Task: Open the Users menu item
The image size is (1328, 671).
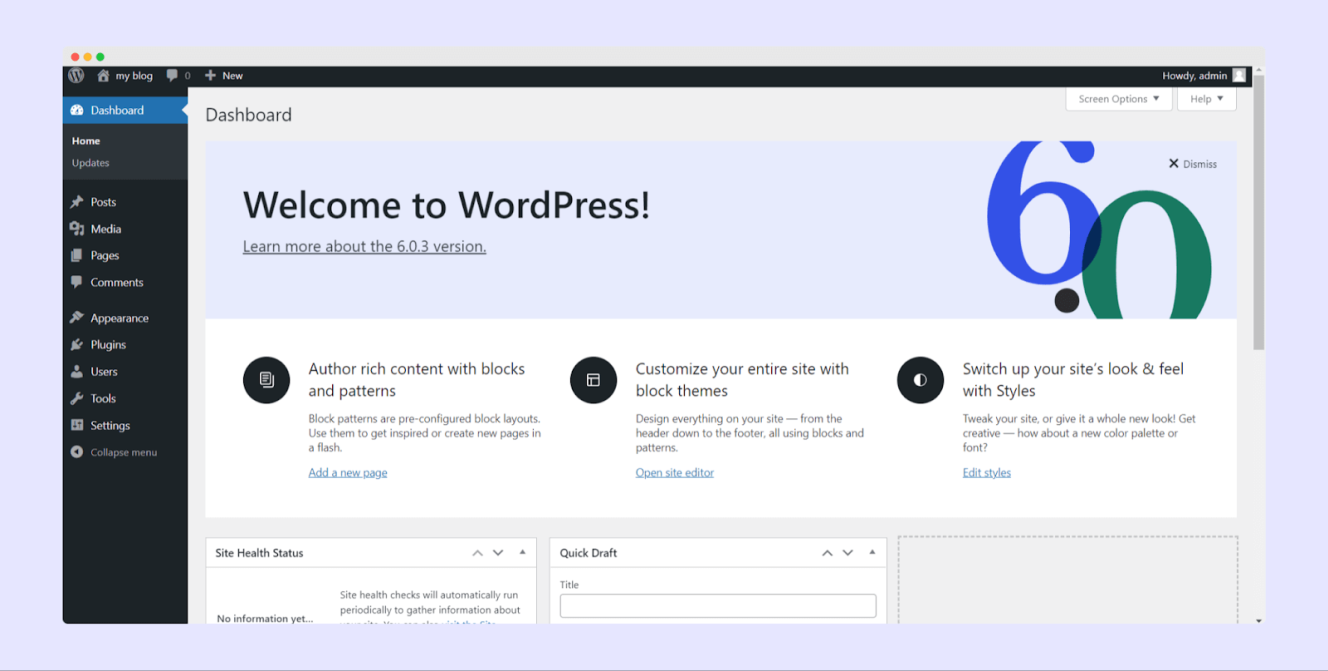Action: pyautogui.click(x=125, y=371)
